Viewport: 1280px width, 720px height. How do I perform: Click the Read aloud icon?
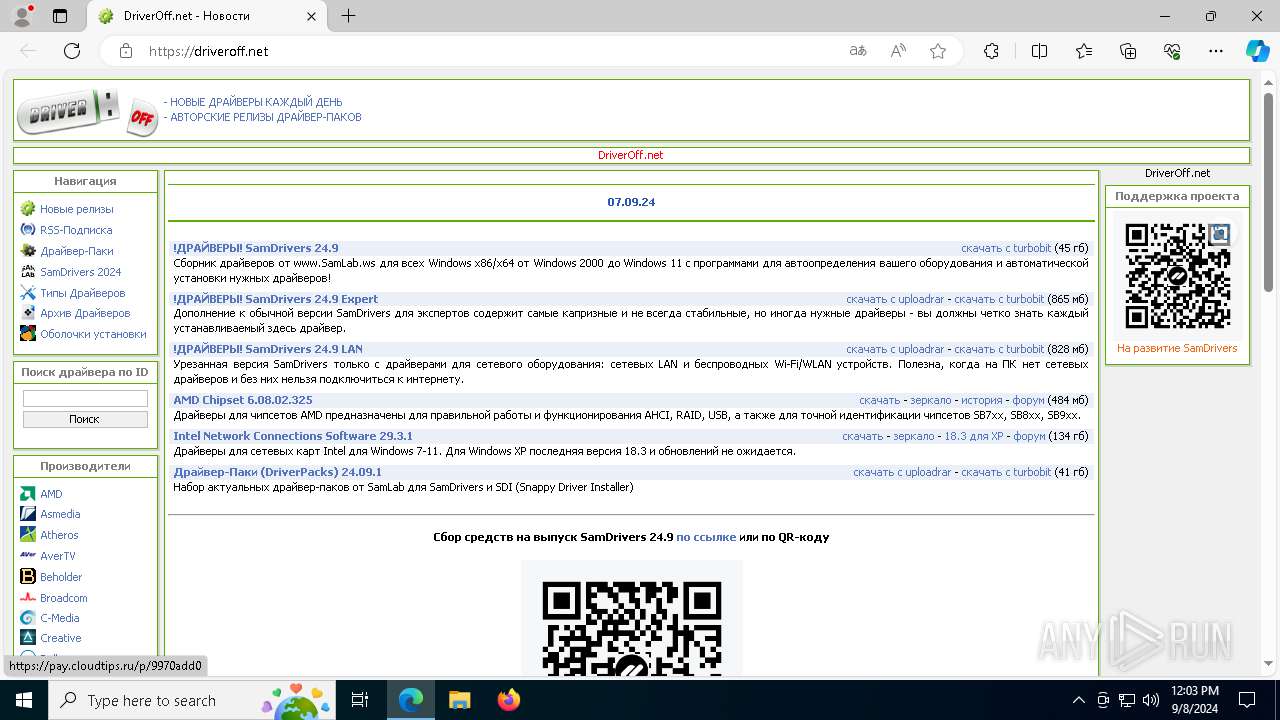(898, 51)
